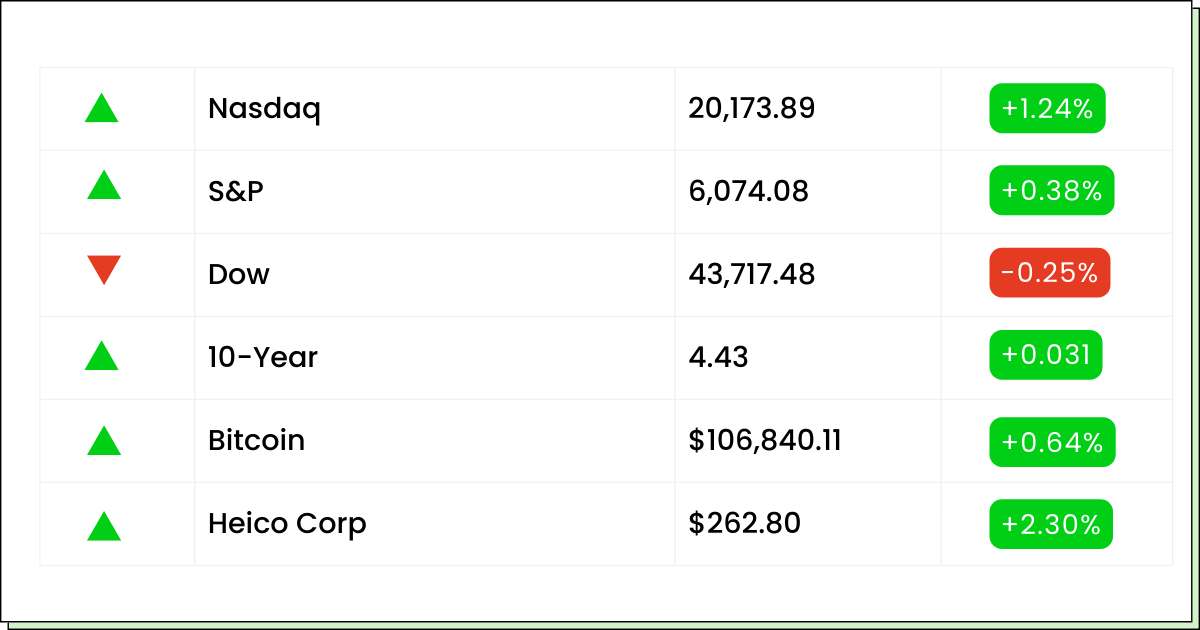Click the green up arrow beside Nasdaq
The height and width of the screenshot is (630, 1200).
click(x=102, y=109)
